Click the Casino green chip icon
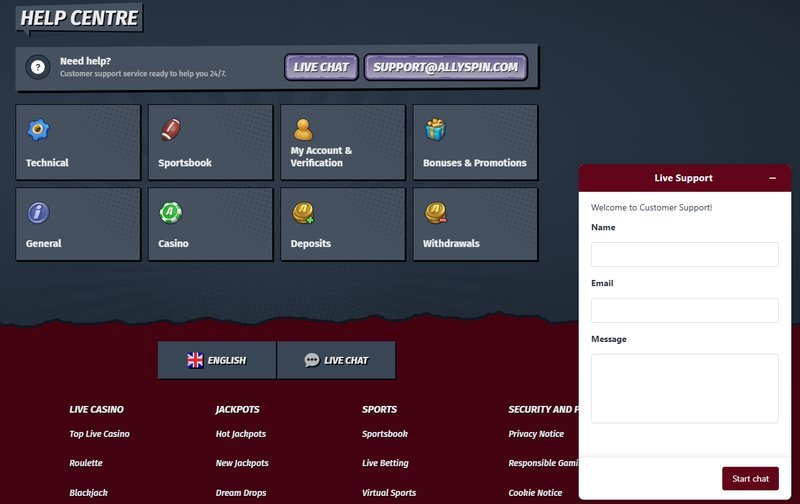The image size is (800, 504). coord(171,213)
